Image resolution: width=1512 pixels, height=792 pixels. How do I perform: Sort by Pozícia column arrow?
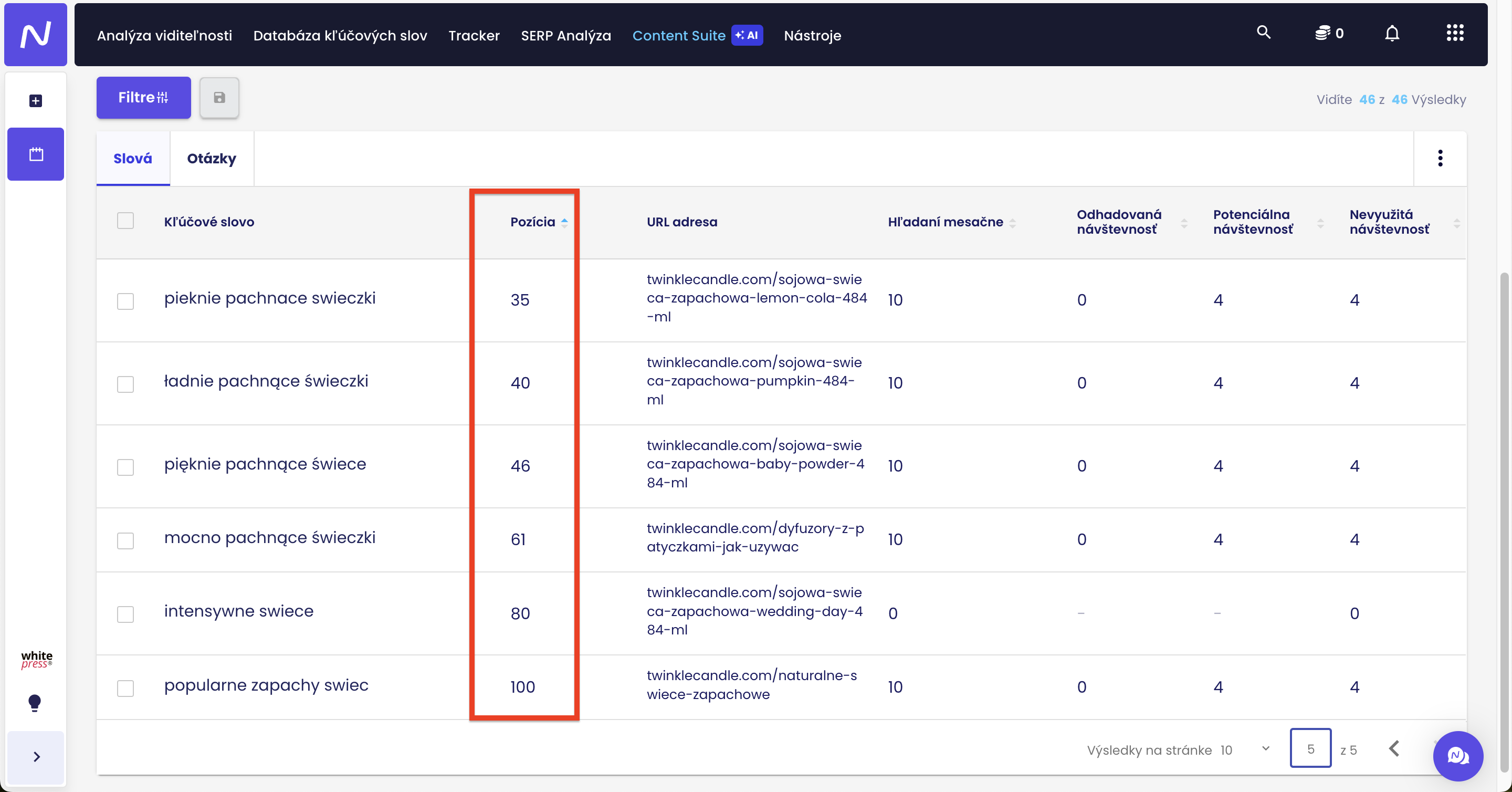[x=564, y=222]
